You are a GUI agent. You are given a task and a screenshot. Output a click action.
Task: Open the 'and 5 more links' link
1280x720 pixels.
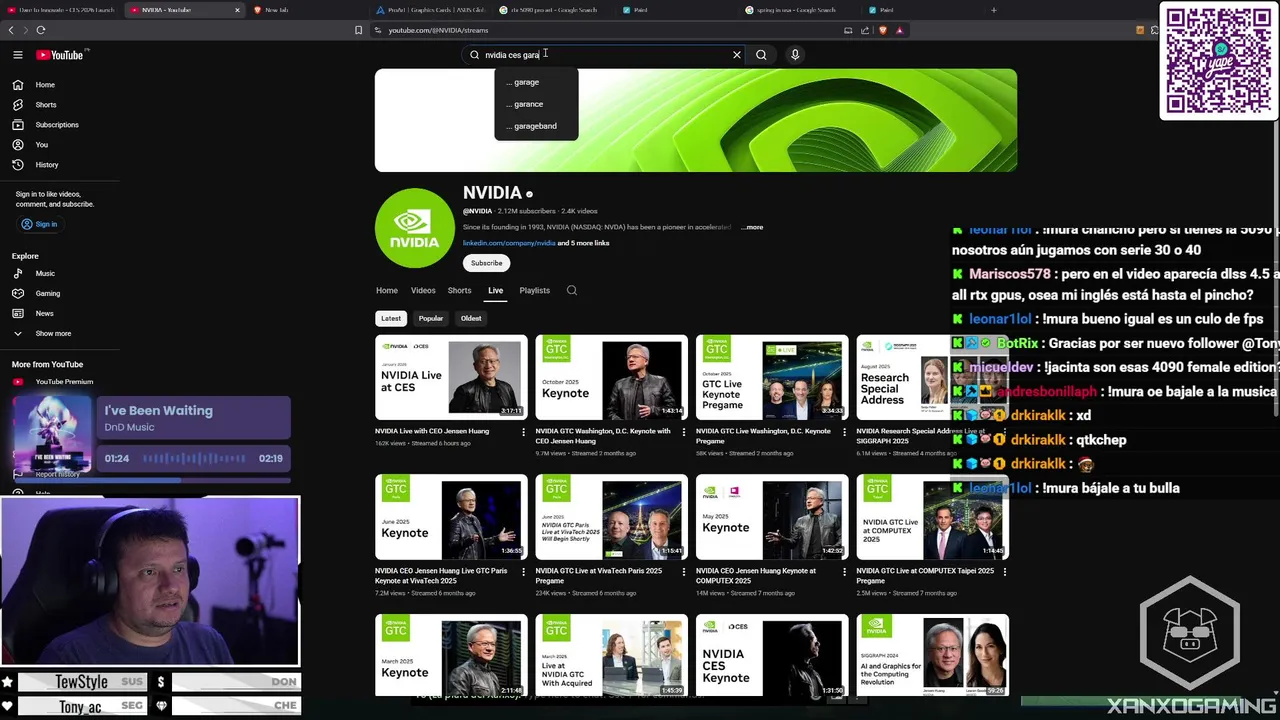[x=583, y=243]
